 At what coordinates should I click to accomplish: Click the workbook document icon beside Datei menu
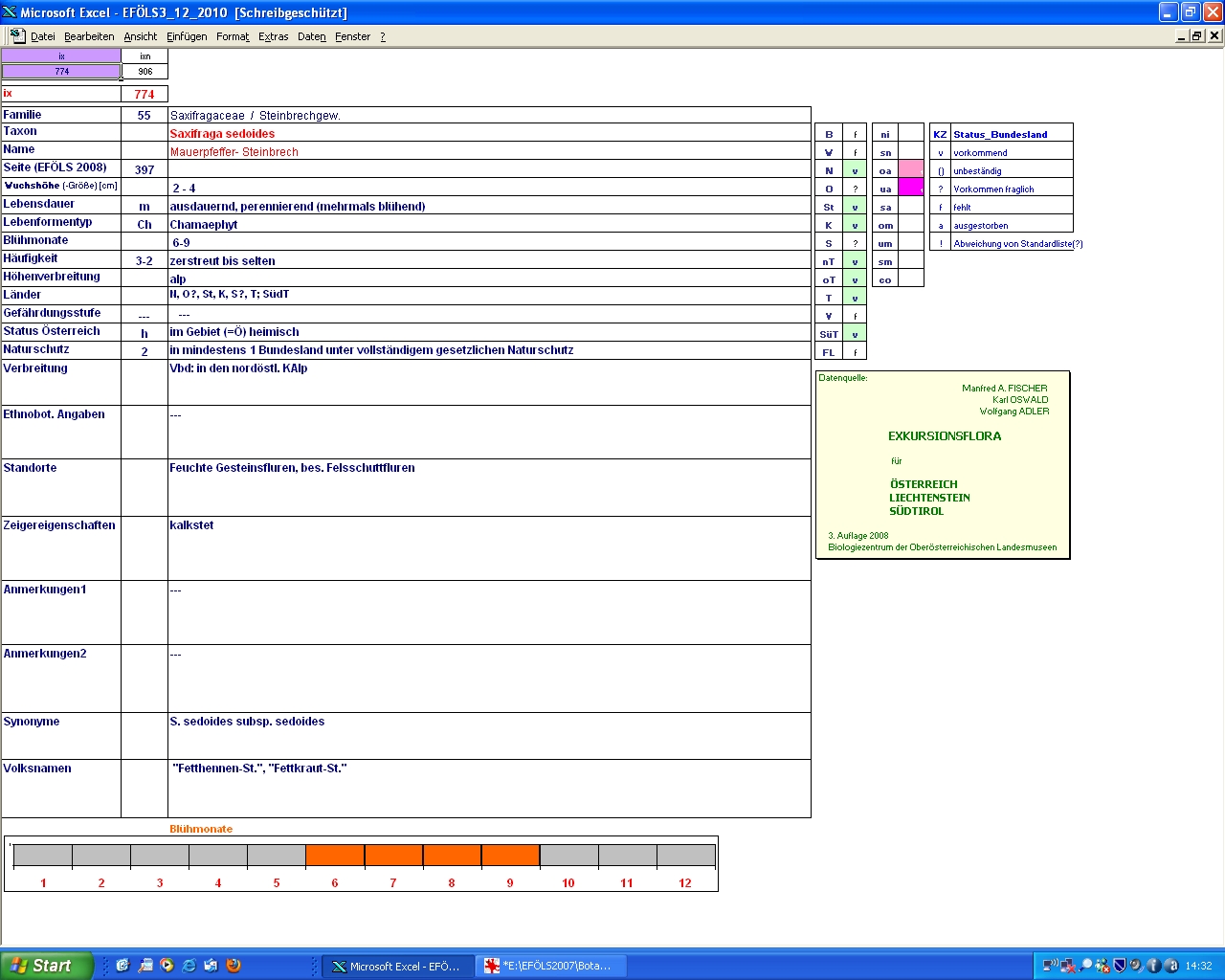tap(17, 35)
